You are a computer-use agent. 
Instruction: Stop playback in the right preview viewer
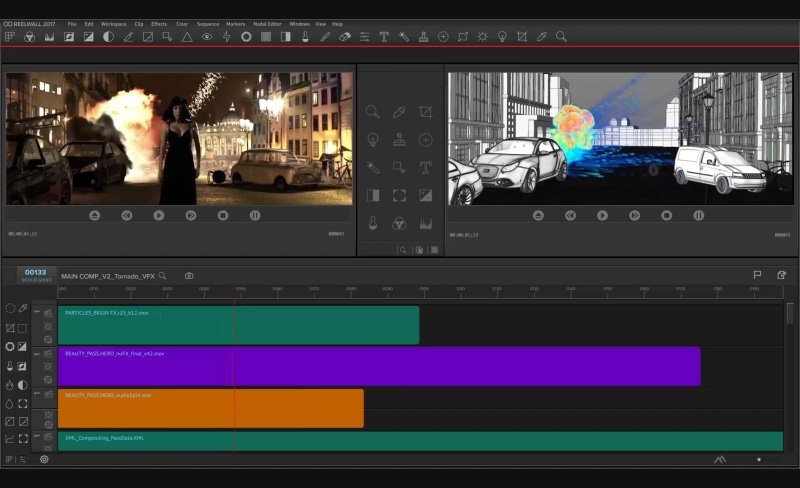[666, 215]
